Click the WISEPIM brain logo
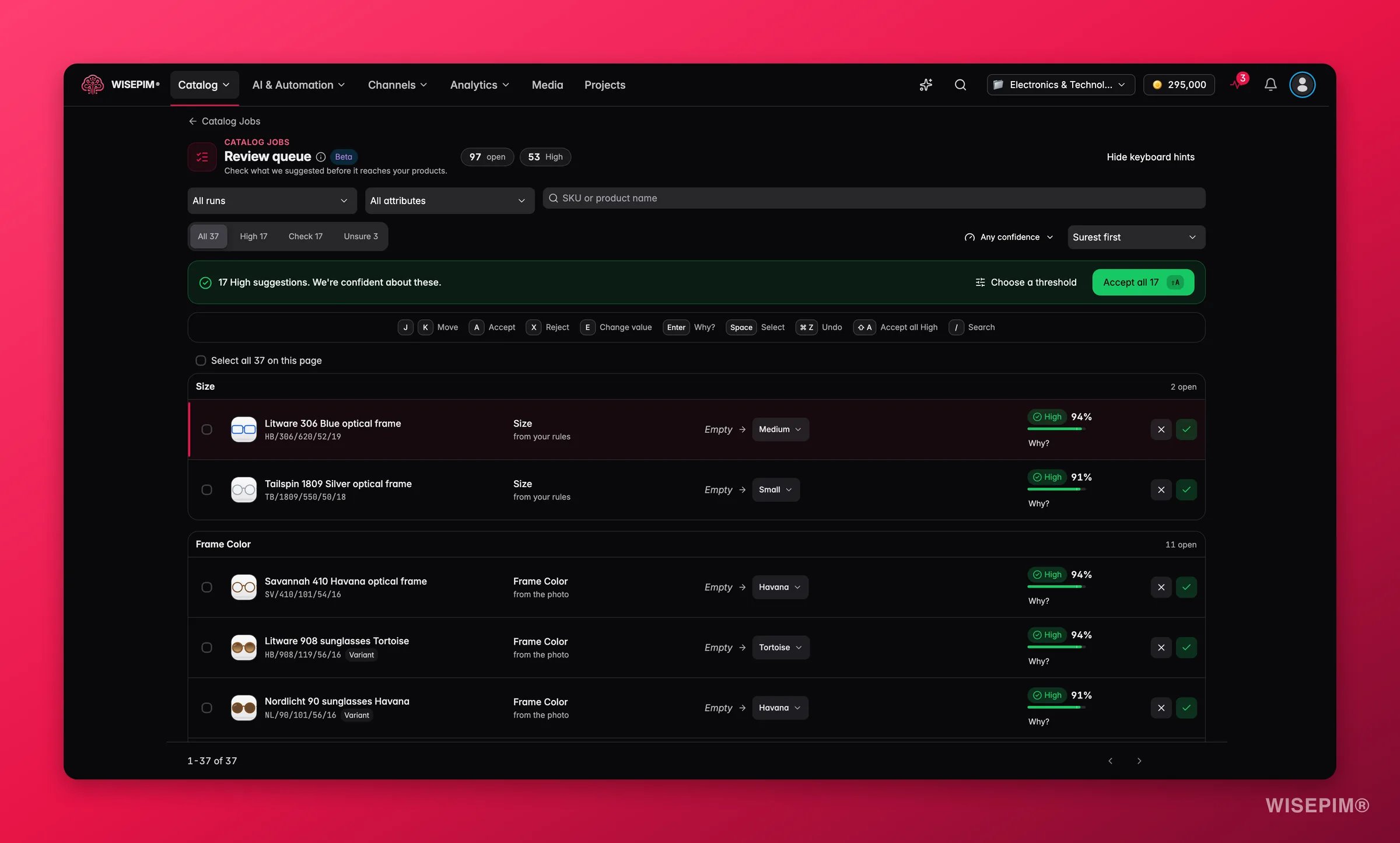The image size is (1400, 843). pos(93,85)
